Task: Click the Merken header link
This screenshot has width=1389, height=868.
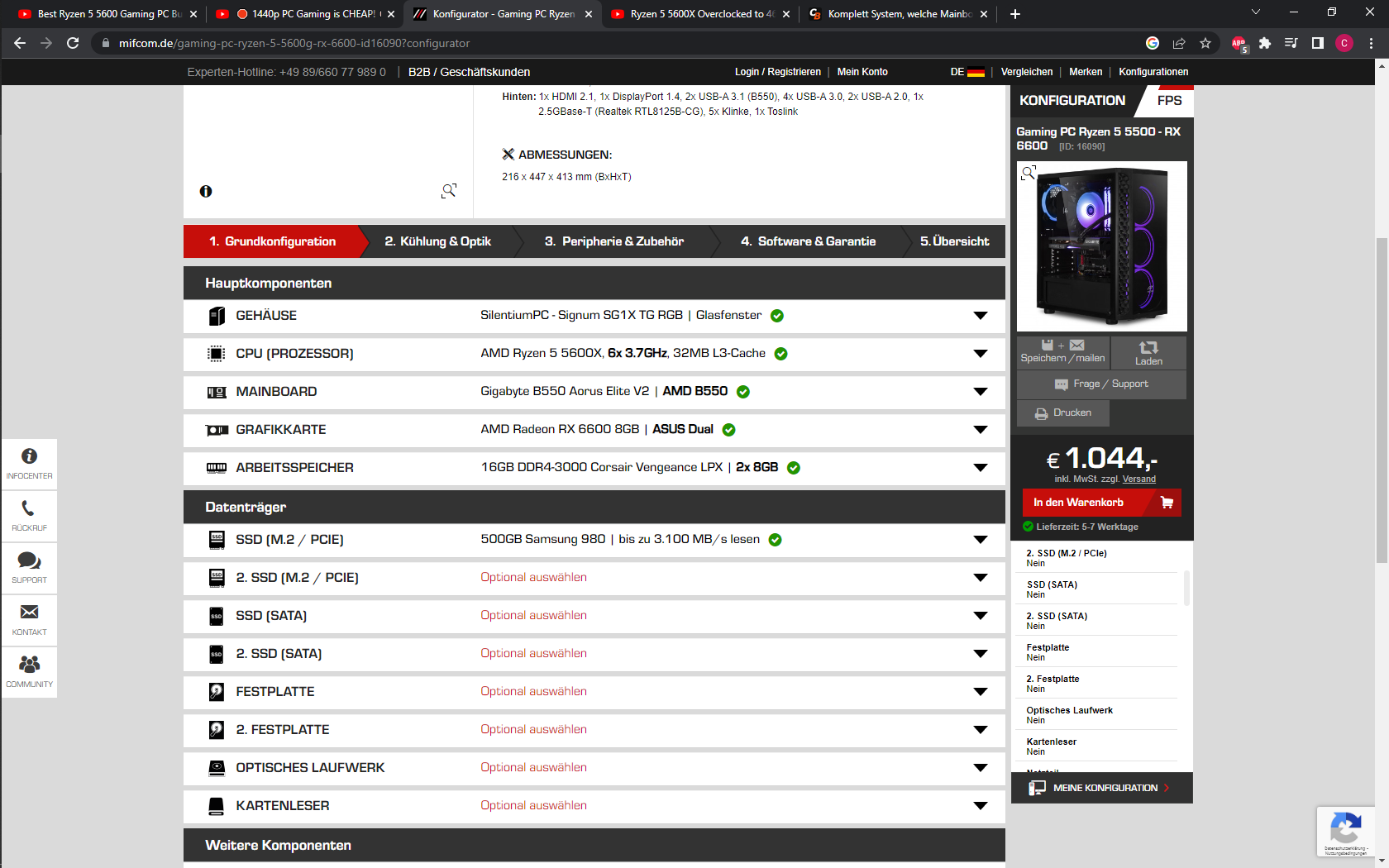Action: click(x=1085, y=72)
